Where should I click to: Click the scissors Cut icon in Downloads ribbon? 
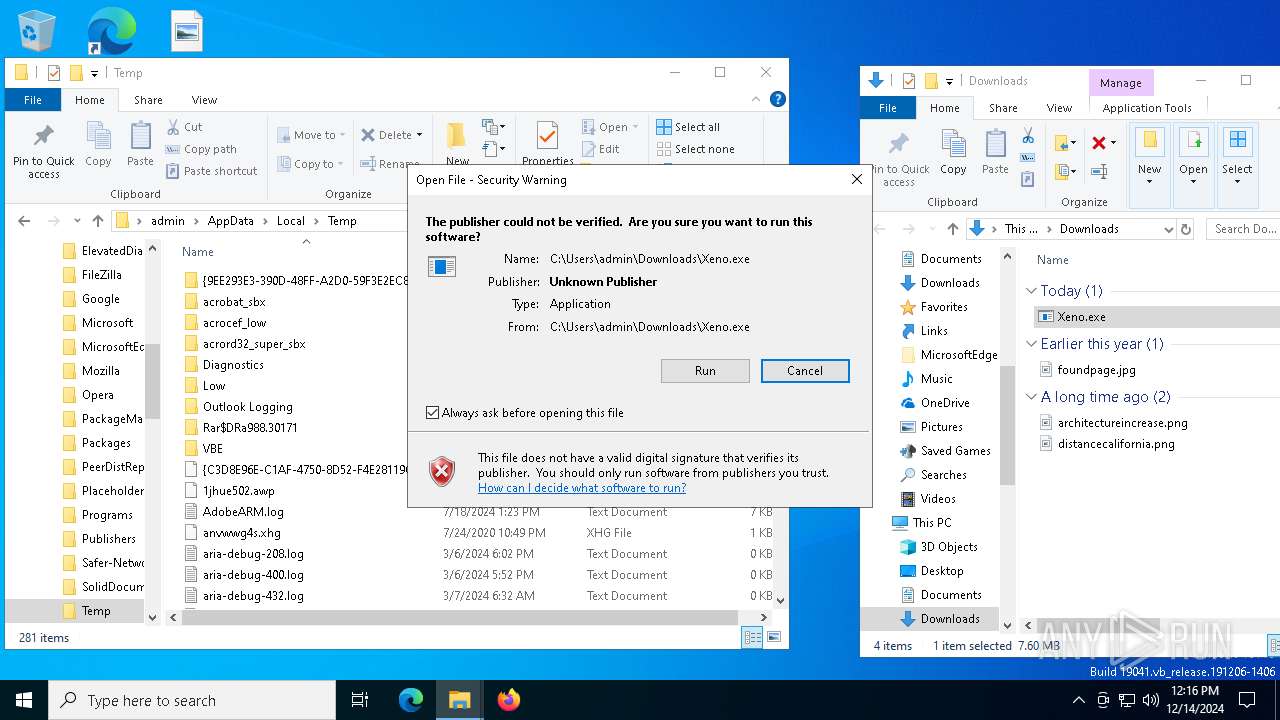tap(1027, 136)
